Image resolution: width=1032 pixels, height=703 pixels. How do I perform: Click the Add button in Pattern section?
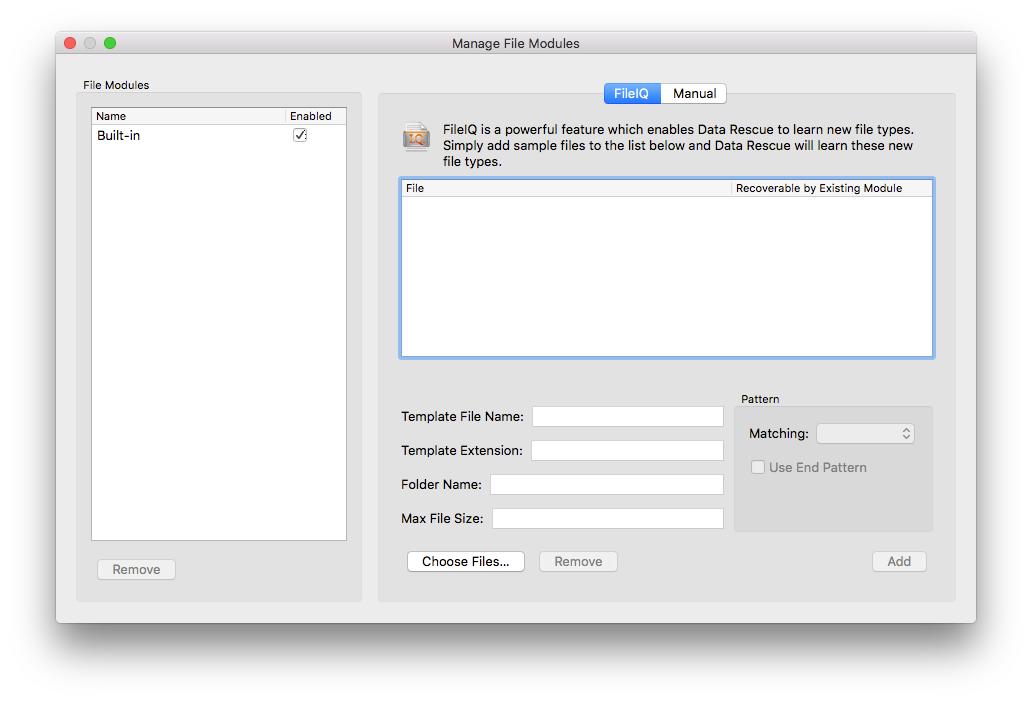click(x=898, y=561)
